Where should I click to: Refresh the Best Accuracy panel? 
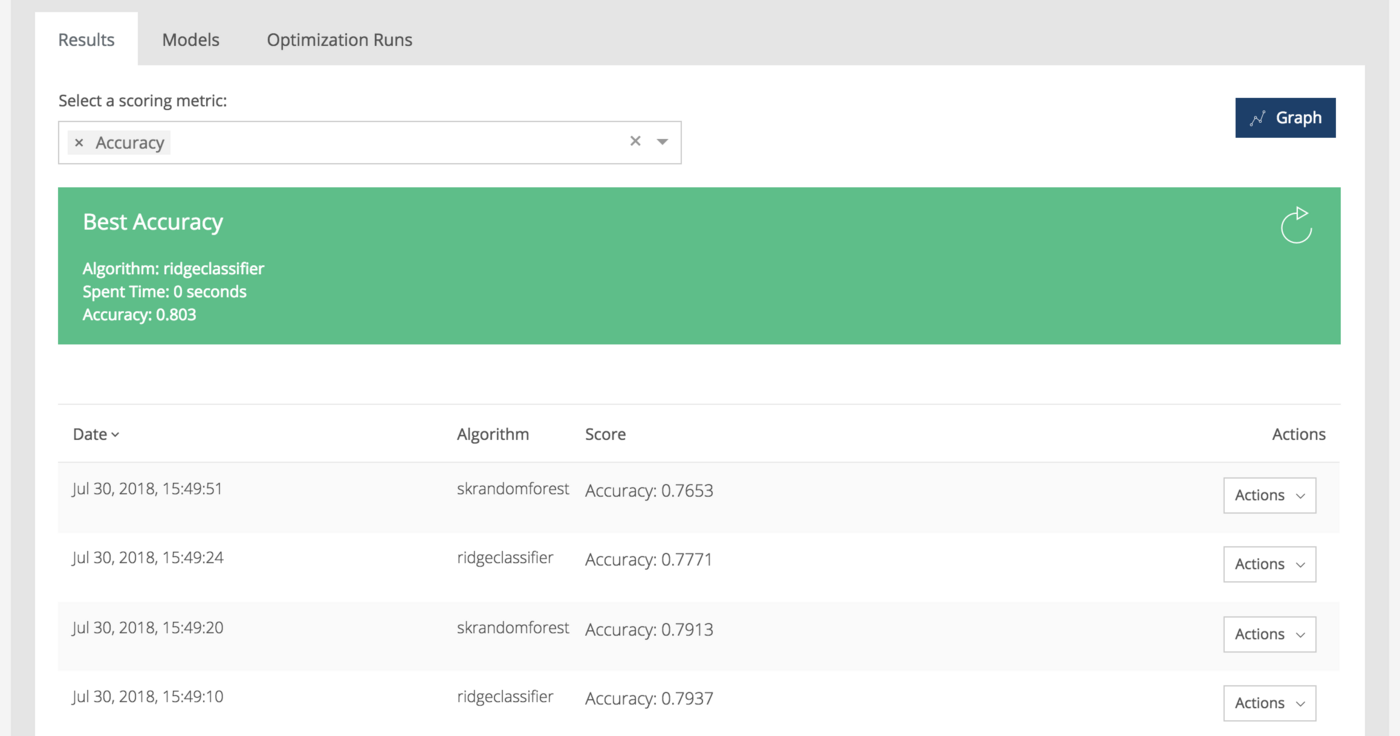[1296, 225]
